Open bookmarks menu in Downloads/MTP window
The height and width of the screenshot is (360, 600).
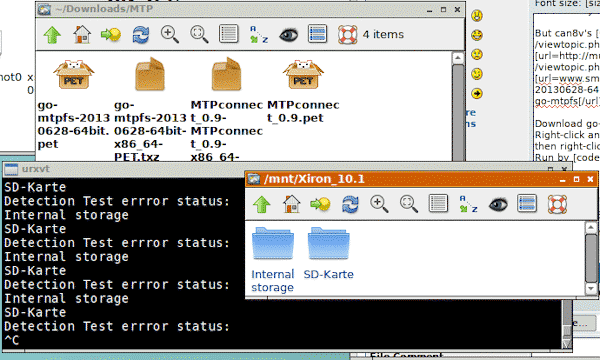click(111, 35)
